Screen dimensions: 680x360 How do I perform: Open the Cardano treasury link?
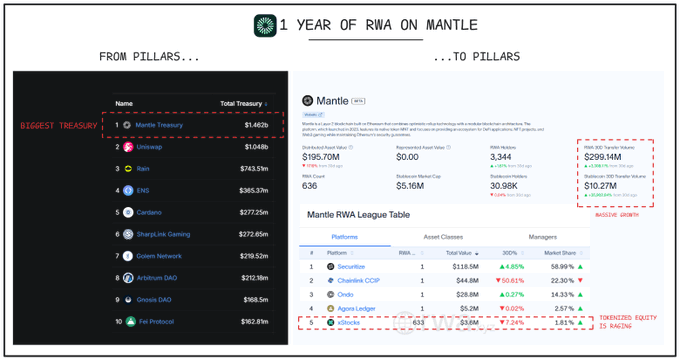pos(149,213)
